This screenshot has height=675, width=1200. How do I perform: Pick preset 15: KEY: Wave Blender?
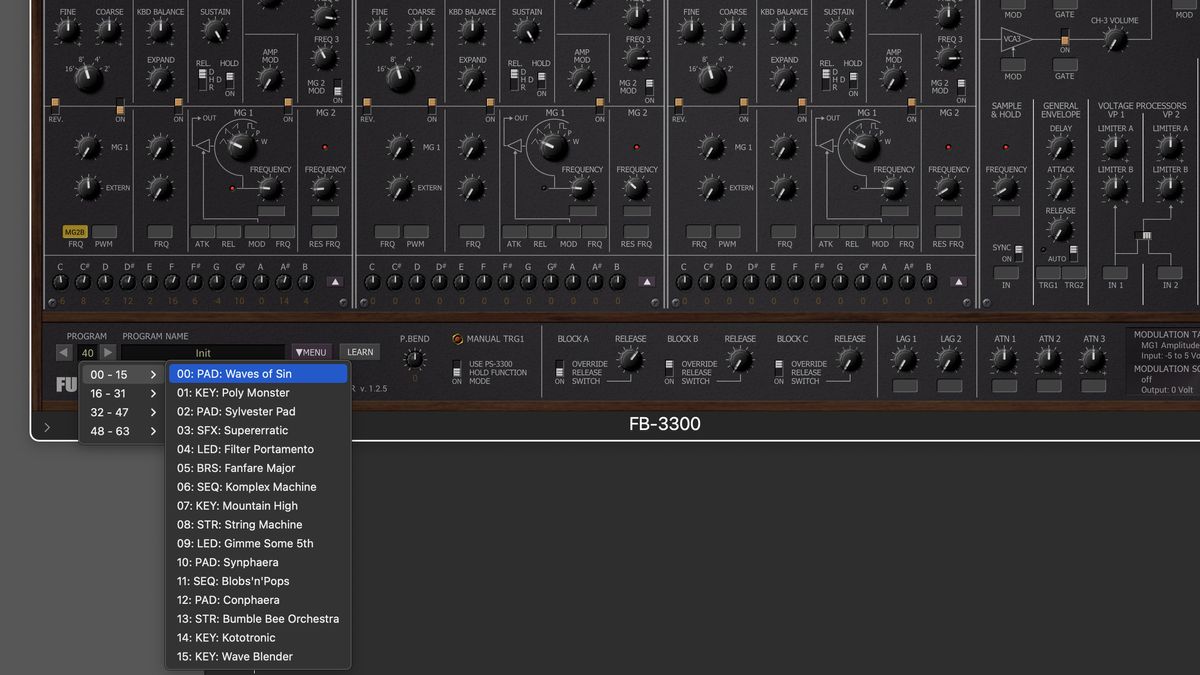click(x=258, y=656)
